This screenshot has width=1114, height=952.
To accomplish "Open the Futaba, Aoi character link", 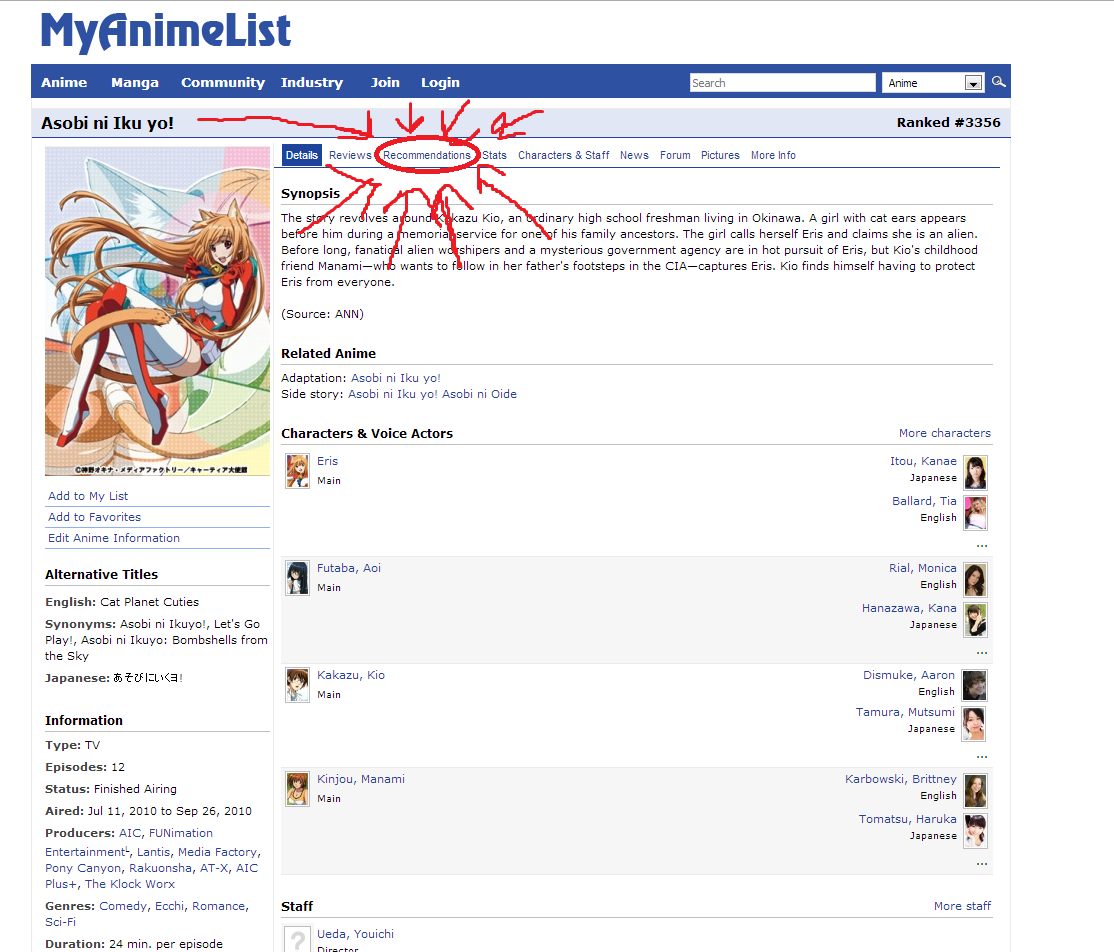I will 349,568.
